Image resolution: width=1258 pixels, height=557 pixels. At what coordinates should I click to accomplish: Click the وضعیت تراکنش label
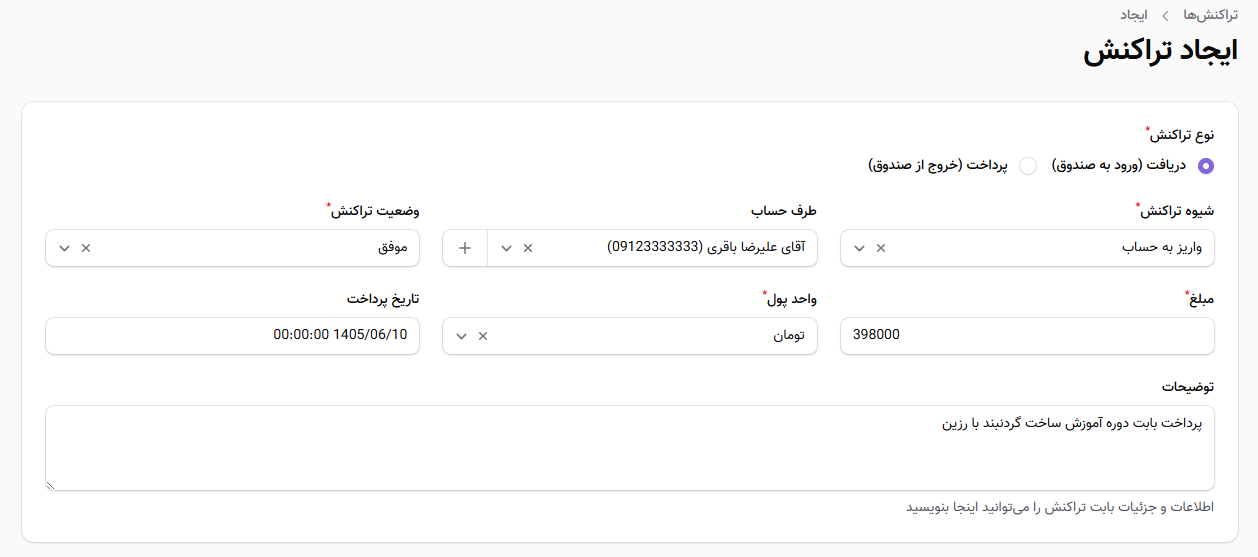[373, 211]
